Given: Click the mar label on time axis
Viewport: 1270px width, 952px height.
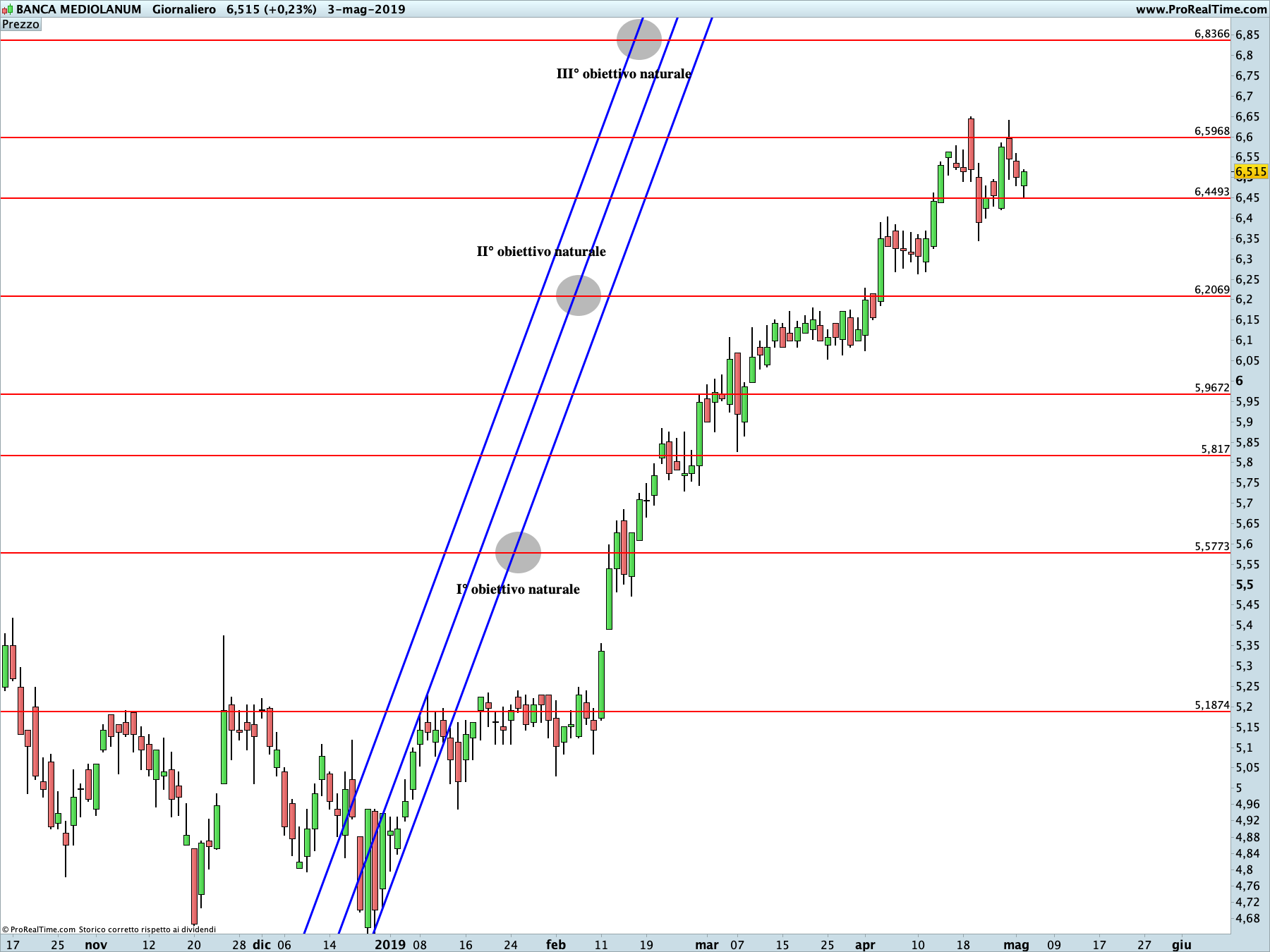Looking at the screenshot, I should pyautogui.click(x=707, y=945).
